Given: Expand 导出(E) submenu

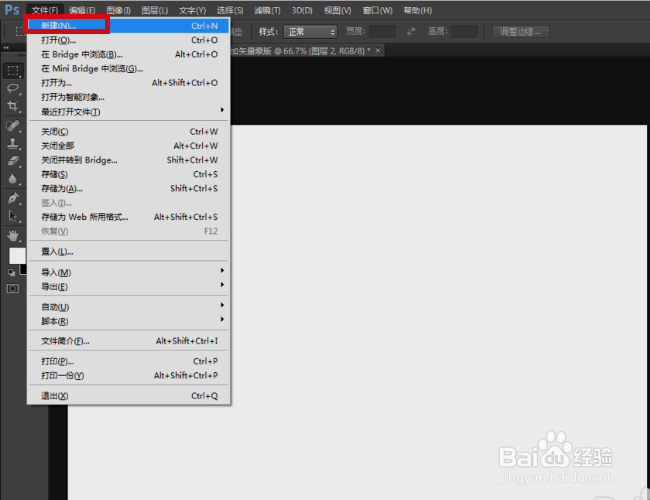Looking at the screenshot, I should click(x=129, y=286).
